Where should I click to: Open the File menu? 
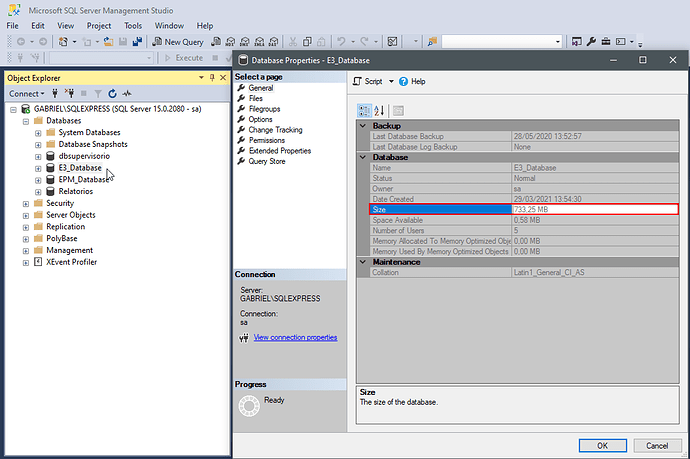12,26
